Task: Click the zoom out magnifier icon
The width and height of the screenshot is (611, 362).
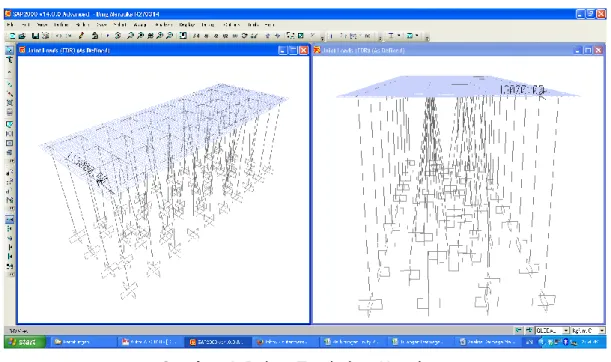Action: (170, 36)
